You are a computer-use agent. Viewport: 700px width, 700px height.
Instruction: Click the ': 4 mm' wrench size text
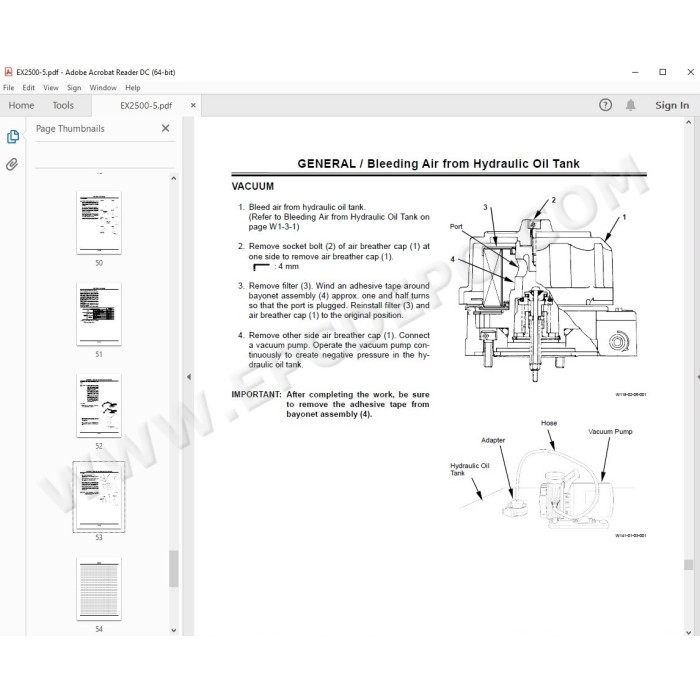[x=287, y=267]
